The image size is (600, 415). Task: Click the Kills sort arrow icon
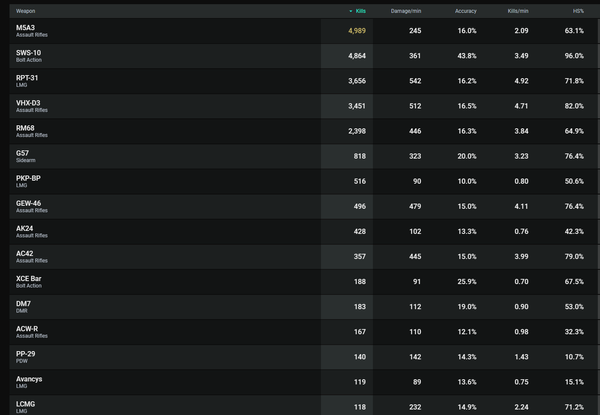(351, 11)
